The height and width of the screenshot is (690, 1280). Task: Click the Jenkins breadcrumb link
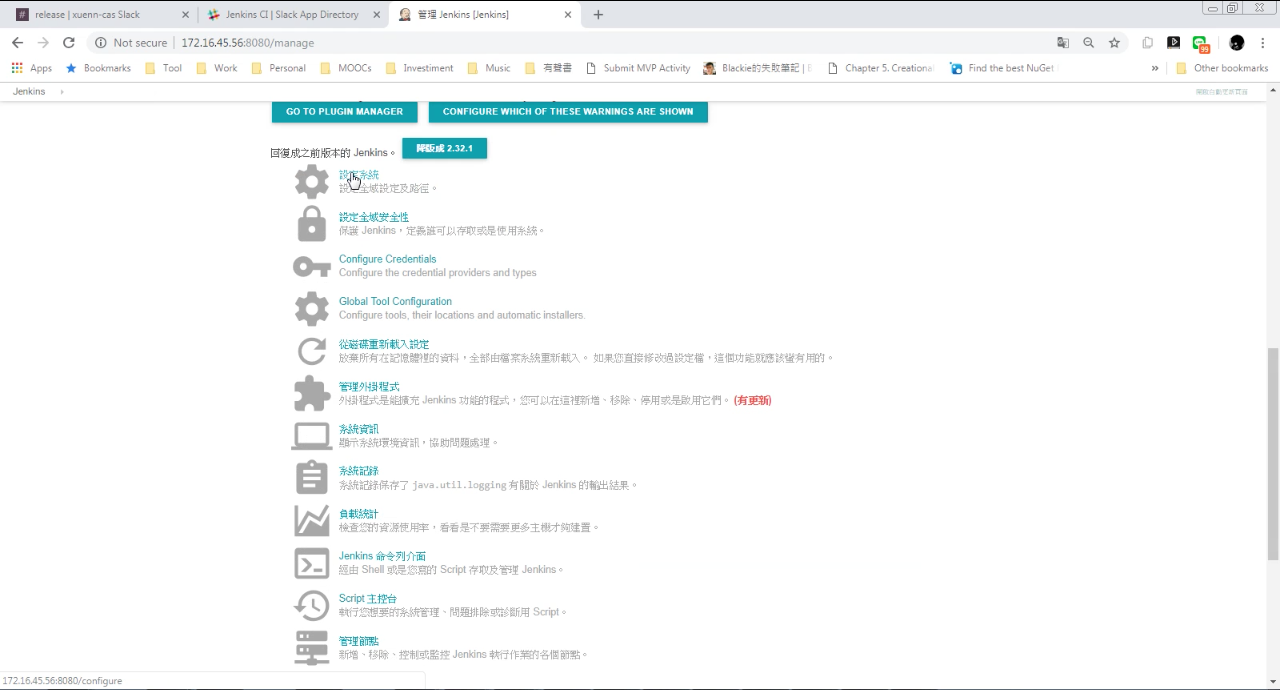pos(29,91)
